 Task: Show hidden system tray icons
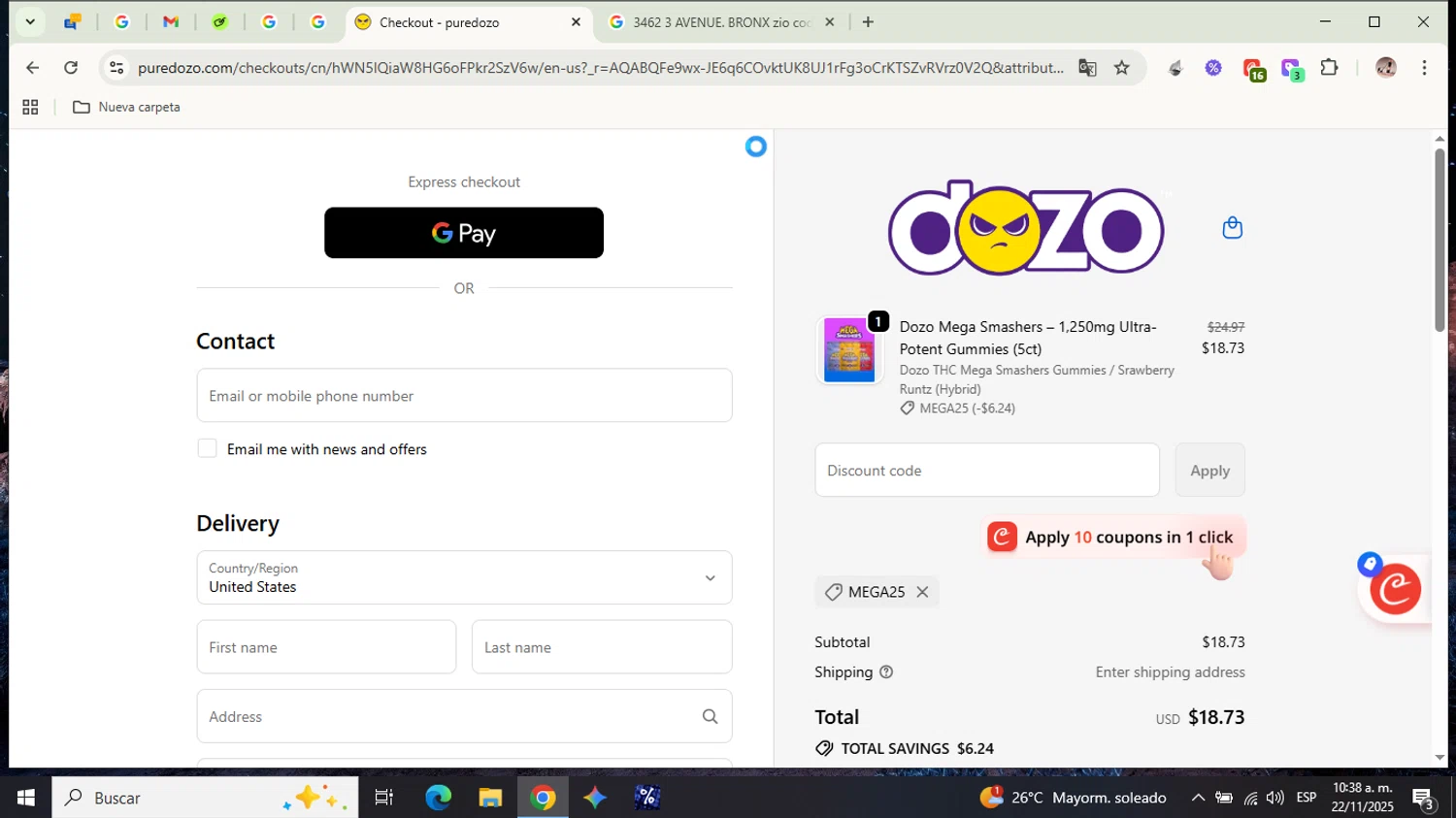point(1198,798)
